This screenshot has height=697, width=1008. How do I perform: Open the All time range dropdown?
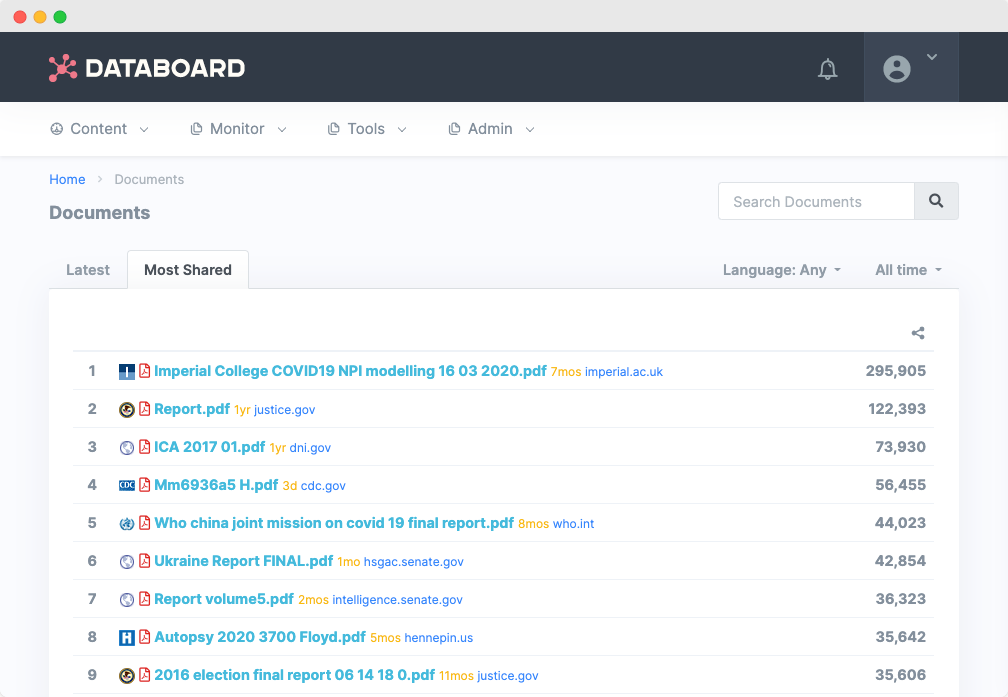tap(908, 270)
